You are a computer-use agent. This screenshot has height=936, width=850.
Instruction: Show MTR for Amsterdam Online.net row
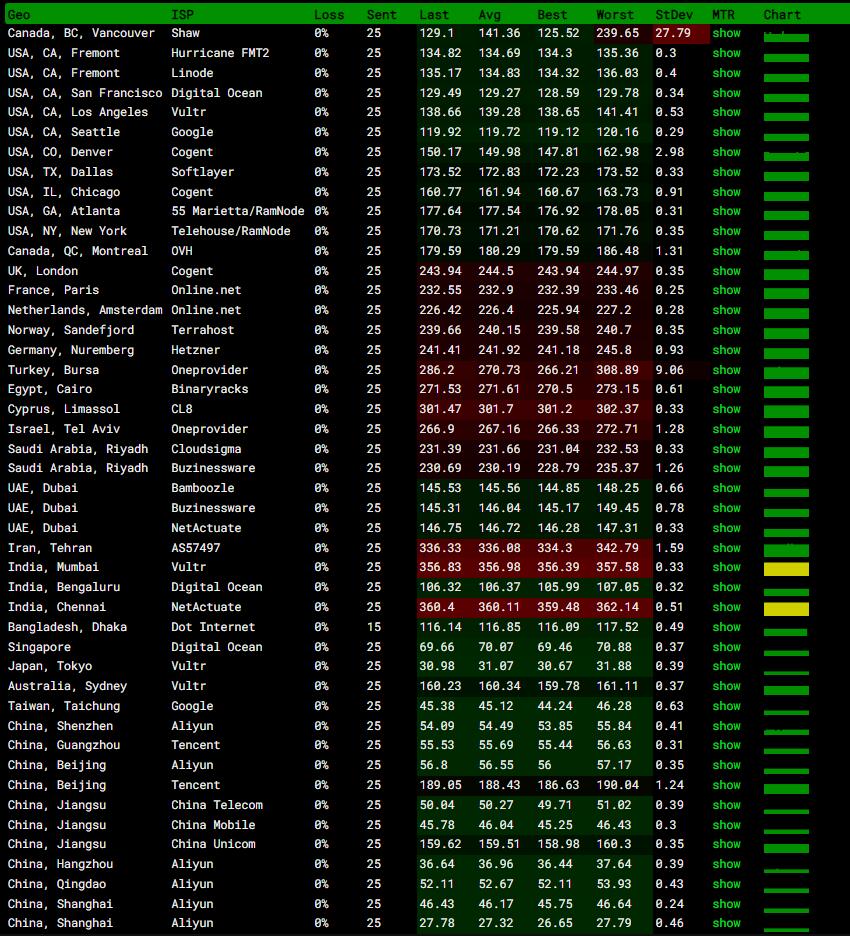(x=726, y=310)
